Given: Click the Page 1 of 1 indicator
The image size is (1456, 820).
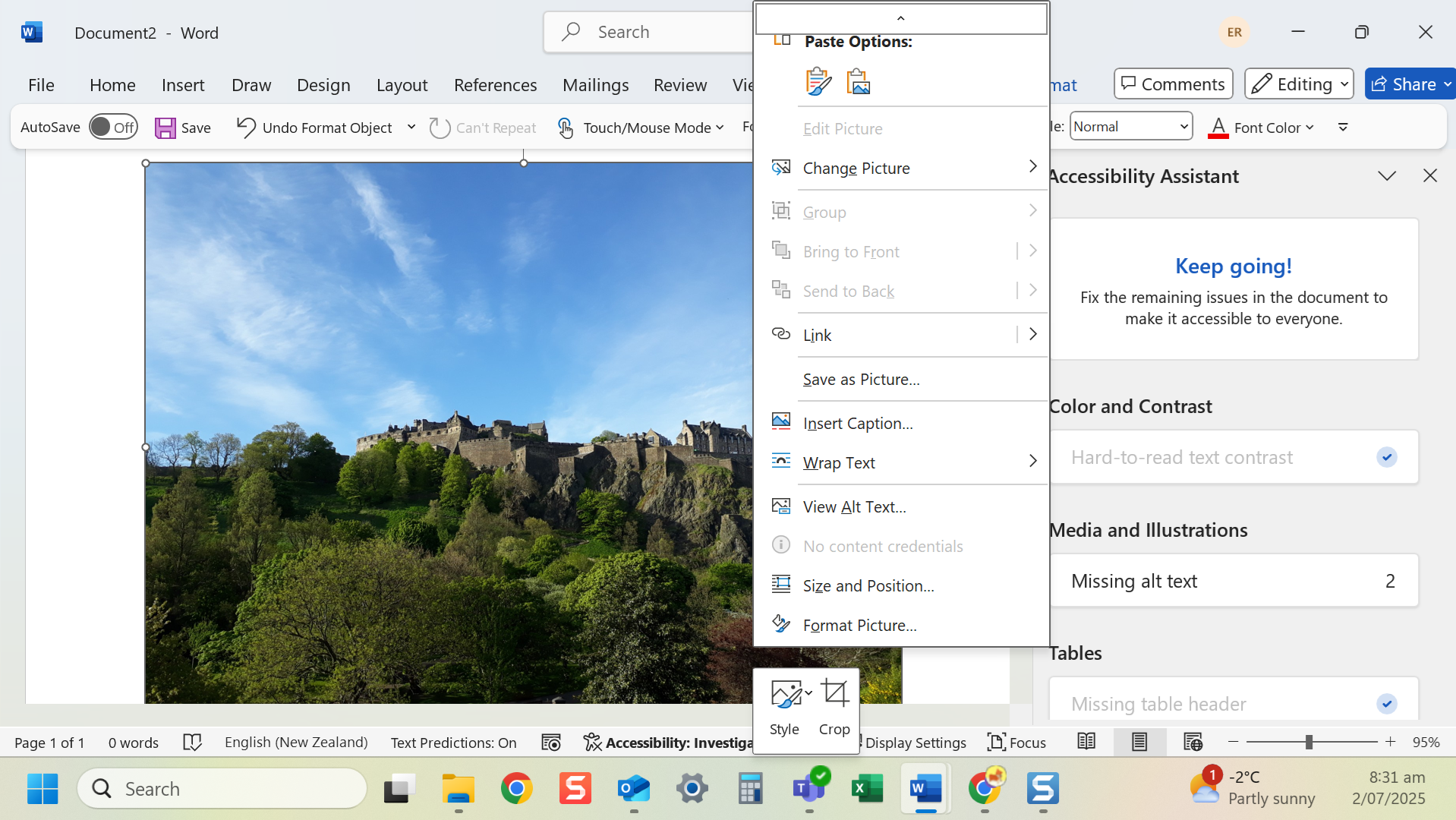Looking at the screenshot, I should [49, 742].
